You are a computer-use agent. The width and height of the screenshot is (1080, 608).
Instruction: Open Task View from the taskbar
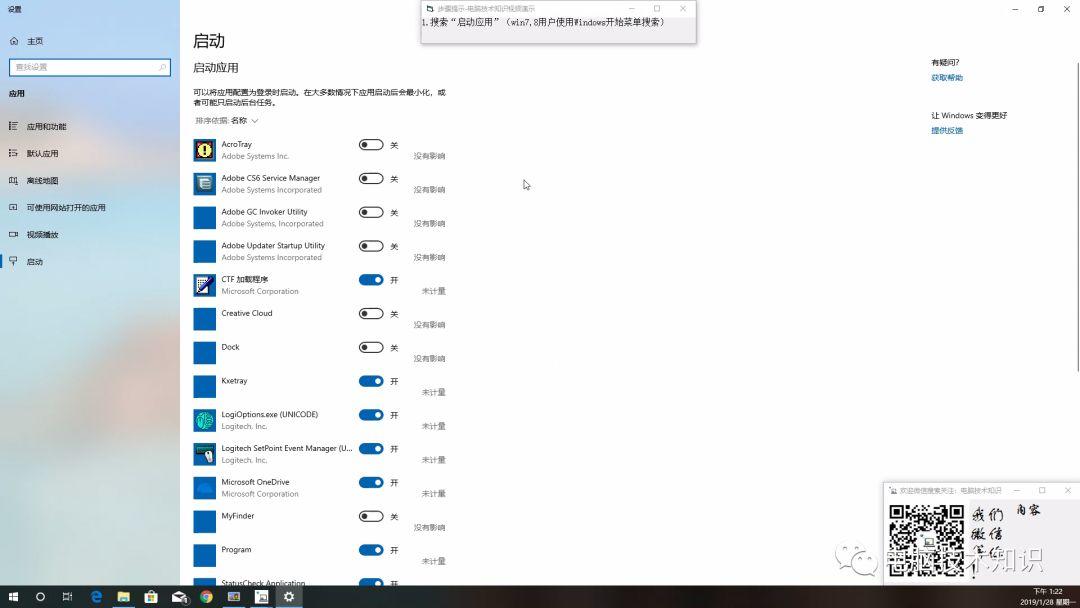[x=67, y=597]
